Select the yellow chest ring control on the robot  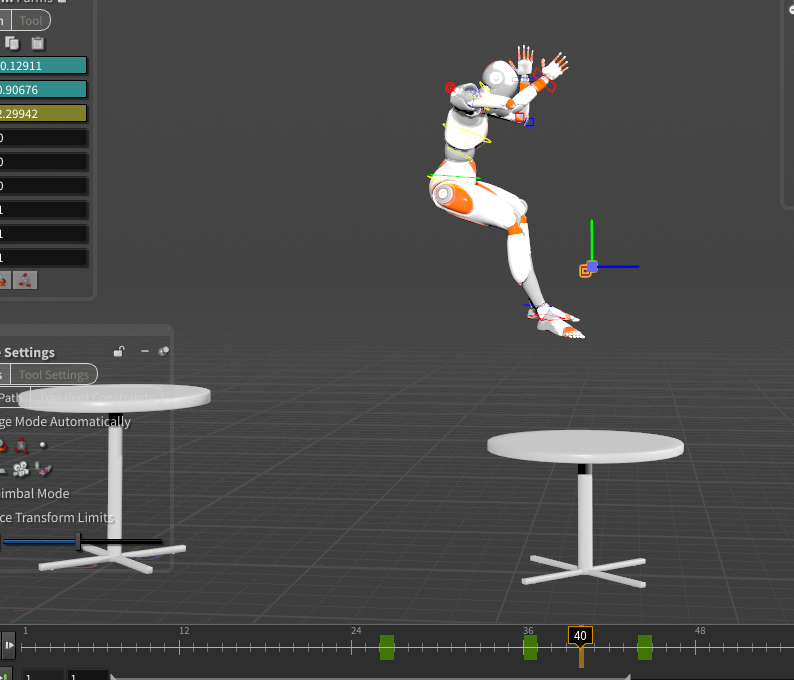pos(466,133)
